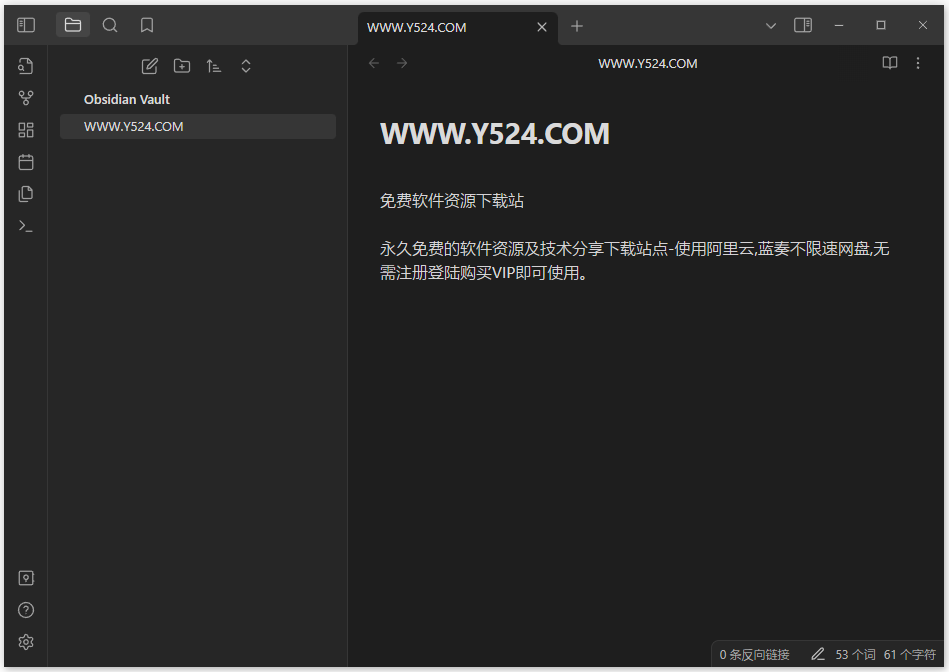This screenshot has height=672, width=949.
Task: Insert template via ribbon copy icon
Action: click(x=26, y=194)
